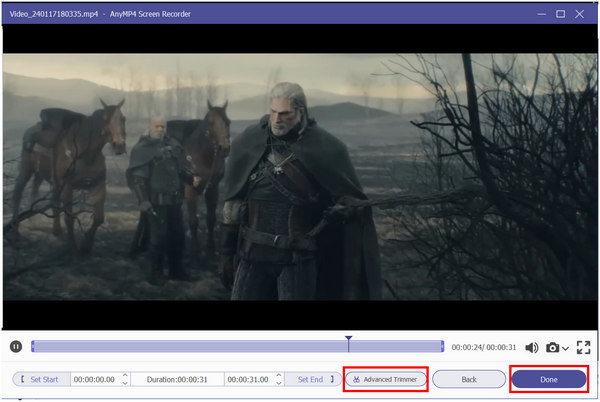Go Back to the previous screen
Screen dimensions: 600x402
[468, 380]
